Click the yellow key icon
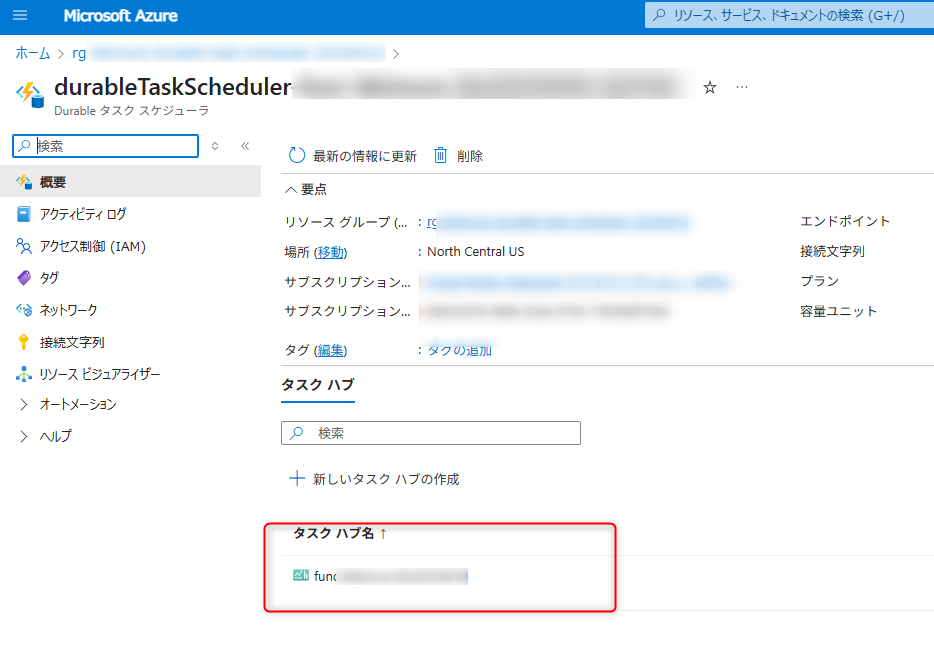Image resolution: width=934 pixels, height=650 pixels. 23,342
